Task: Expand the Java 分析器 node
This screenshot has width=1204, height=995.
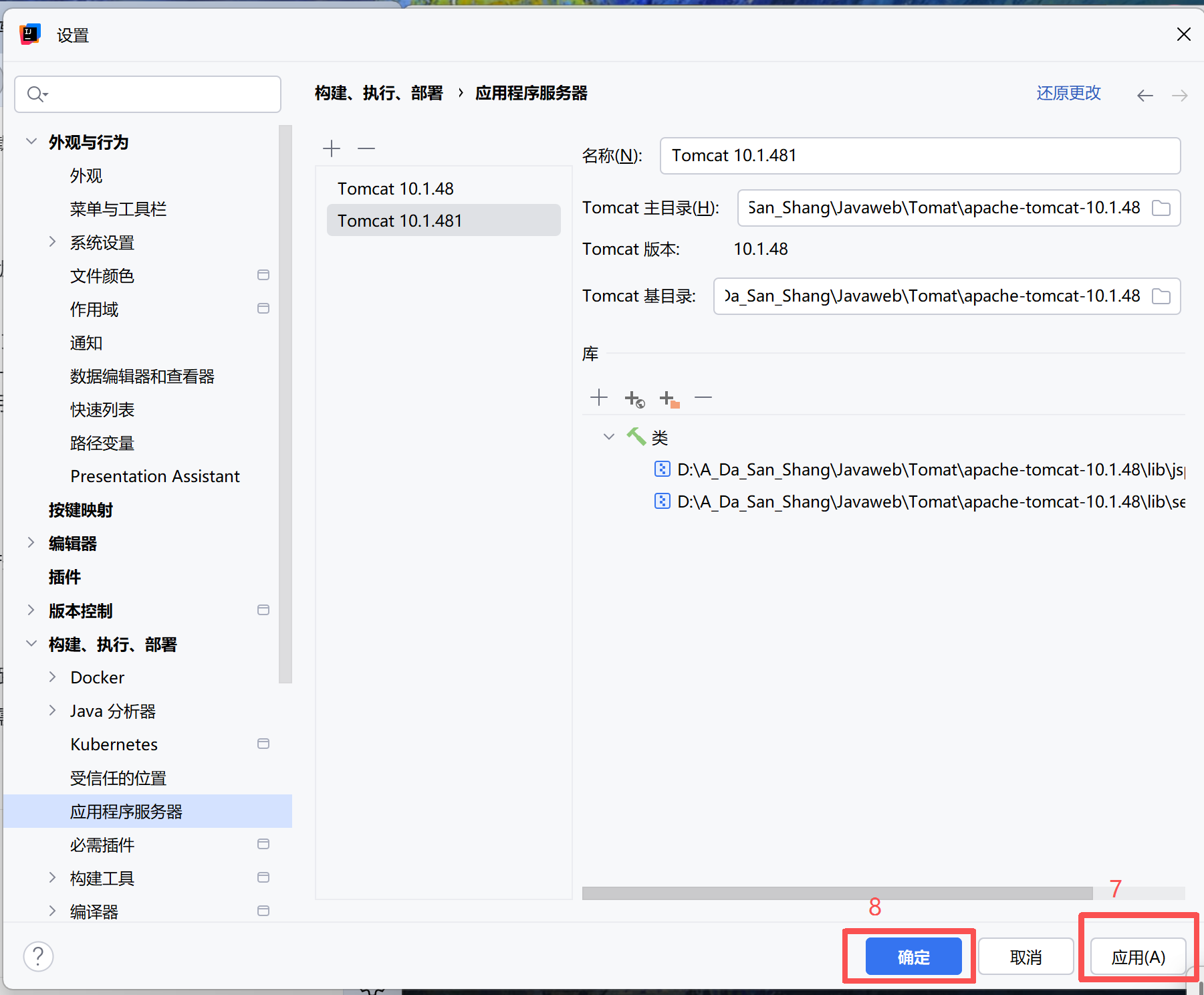Action: [x=52, y=710]
